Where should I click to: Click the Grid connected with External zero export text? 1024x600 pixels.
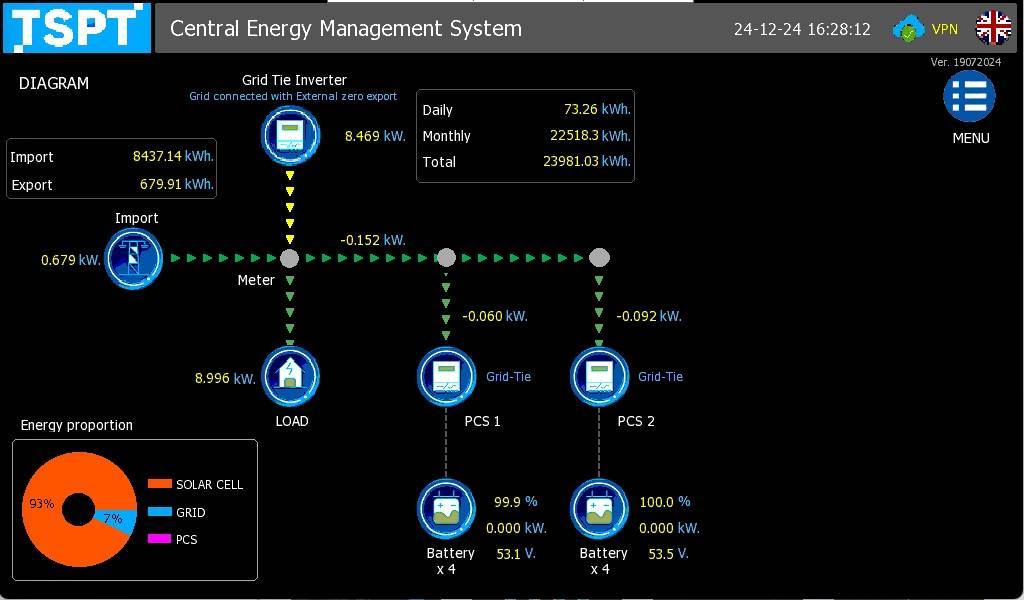(x=293, y=96)
